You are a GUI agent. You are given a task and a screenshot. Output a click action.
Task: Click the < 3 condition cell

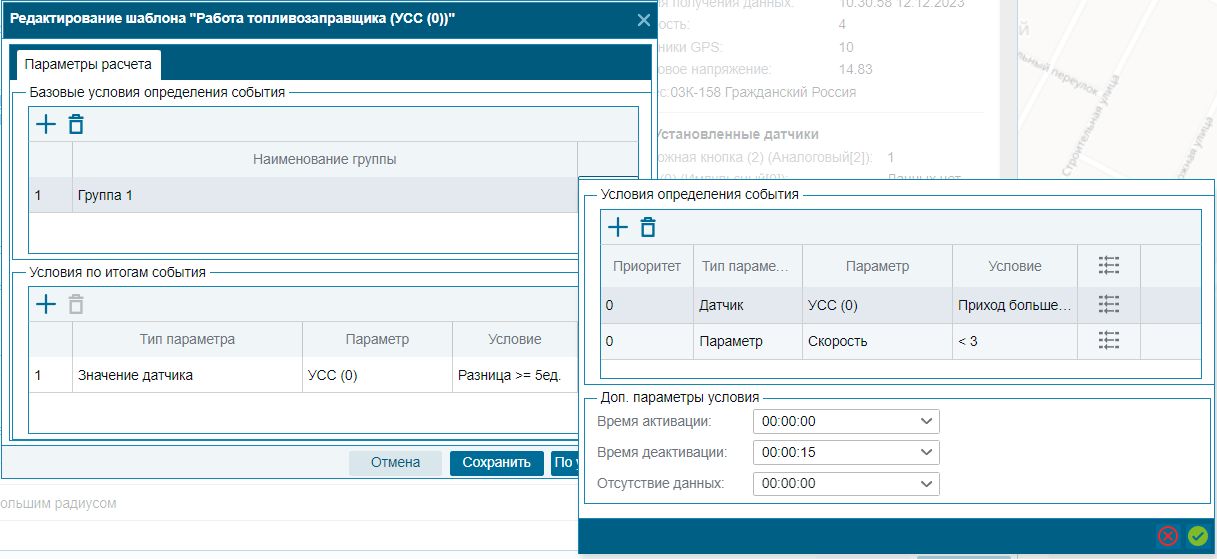tap(1015, 341)
